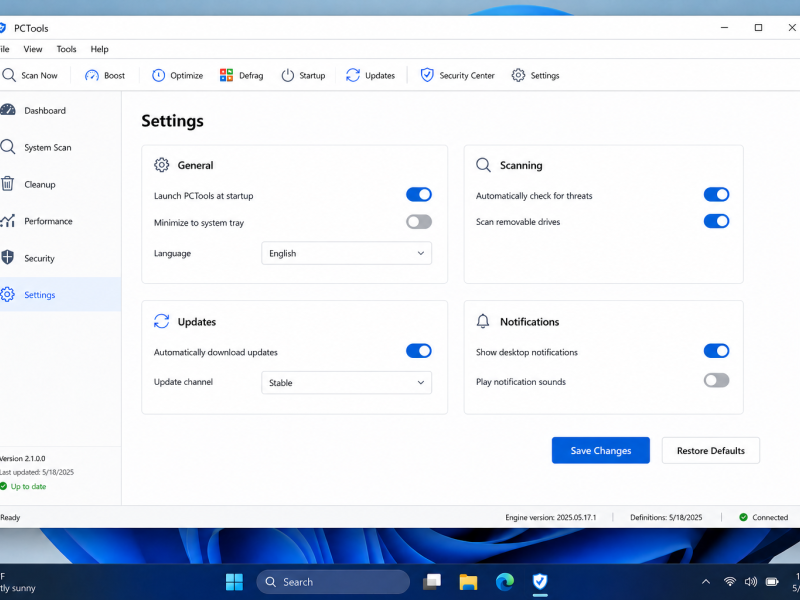Viewport: 800px width, 600px height.
Task: Enable Minimize to system tray toggle
Action: point(419,221)
